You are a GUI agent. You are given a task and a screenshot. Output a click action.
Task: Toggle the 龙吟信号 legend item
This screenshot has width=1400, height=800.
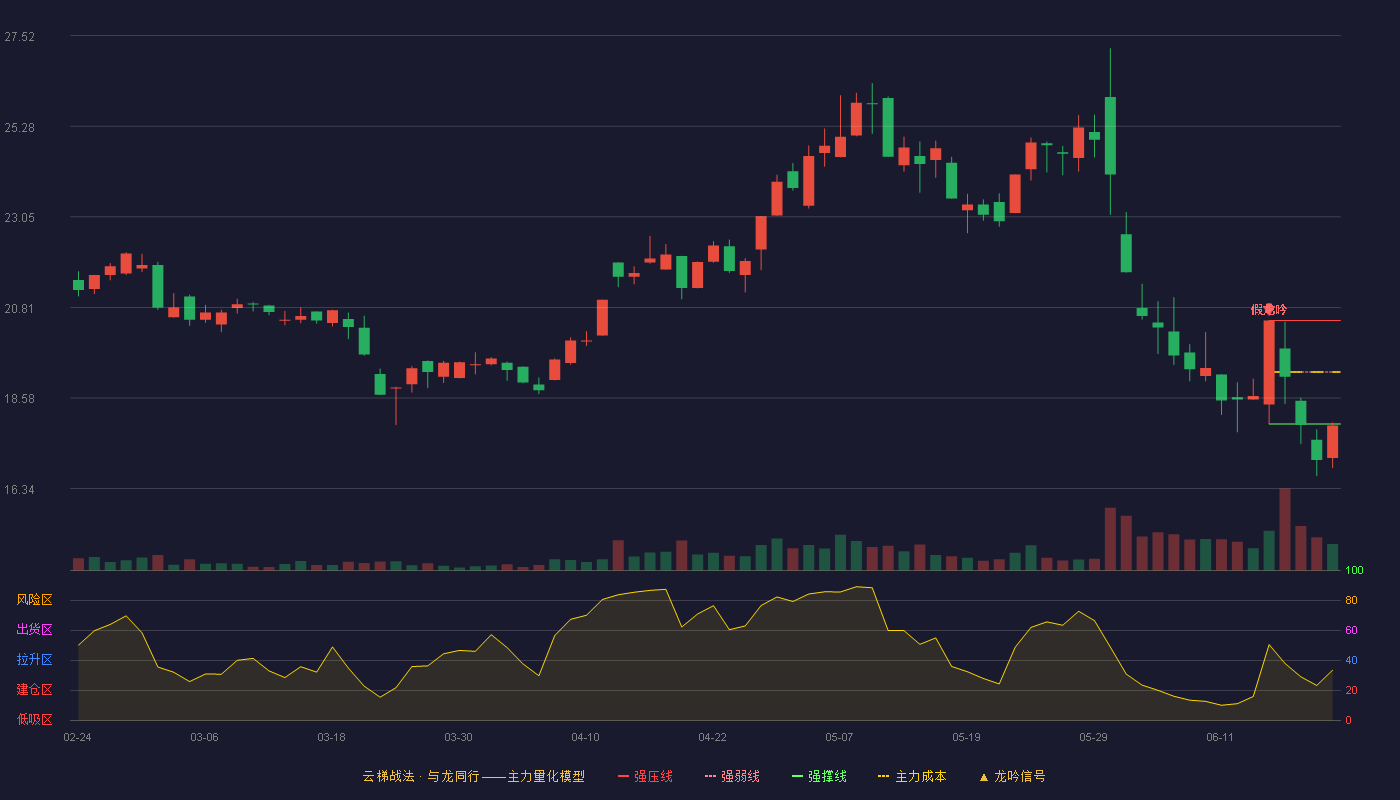[1012, 776]
